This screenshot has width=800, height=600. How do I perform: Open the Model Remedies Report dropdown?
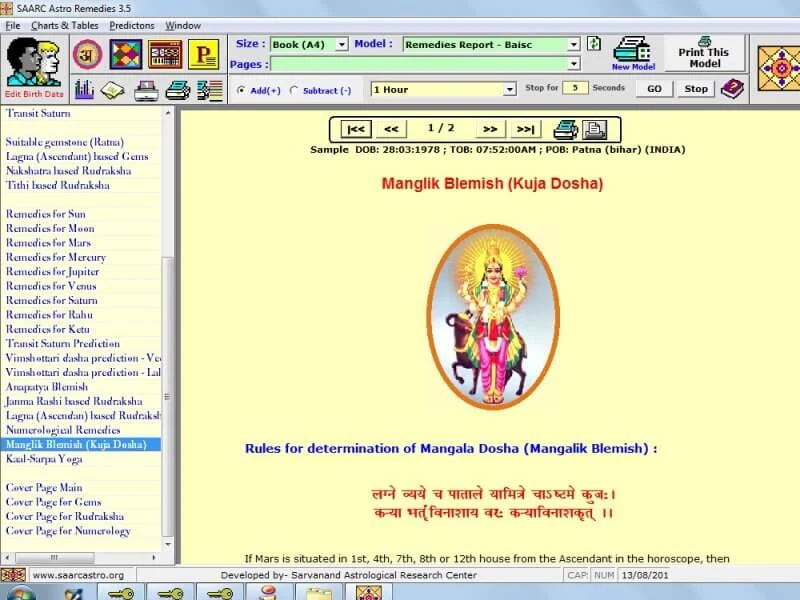click(x=573, y=45)
